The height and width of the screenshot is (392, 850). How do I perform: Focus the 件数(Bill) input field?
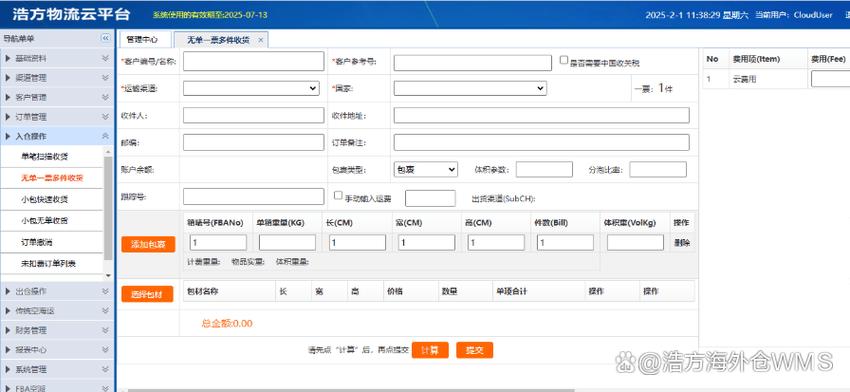tap(565, 242)
